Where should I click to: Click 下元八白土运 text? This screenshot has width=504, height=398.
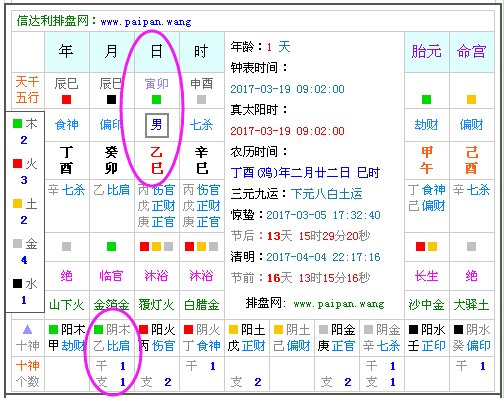coord(327,194)
